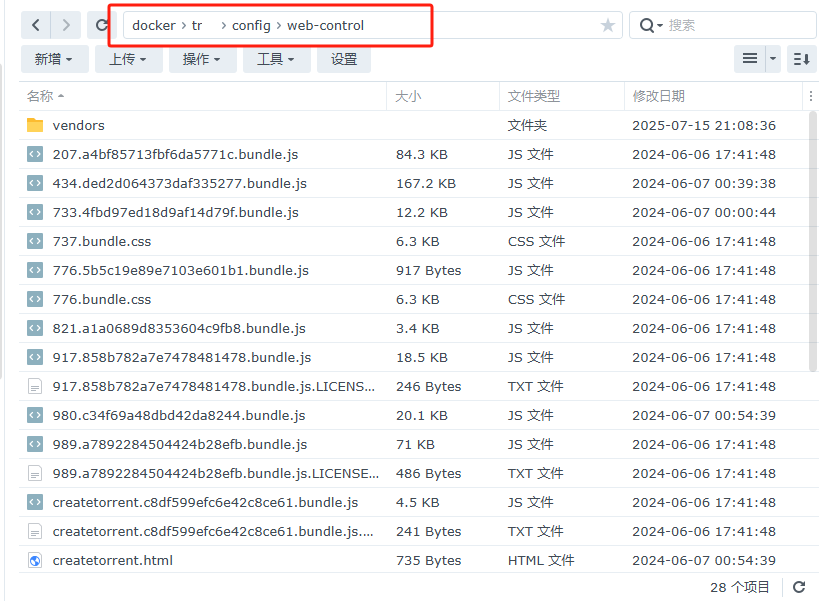Open the 操作 menu
The image size is (823, 601).
point(202,59)
